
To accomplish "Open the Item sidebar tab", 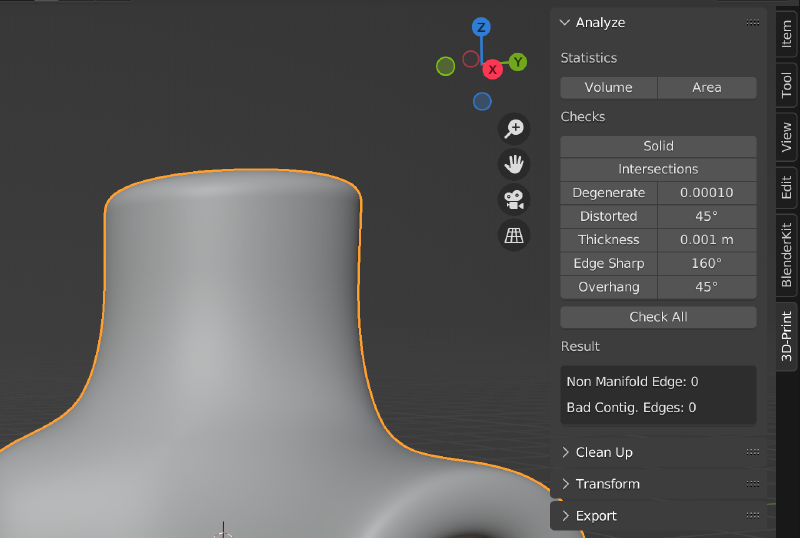I will [x=787, y=34].
